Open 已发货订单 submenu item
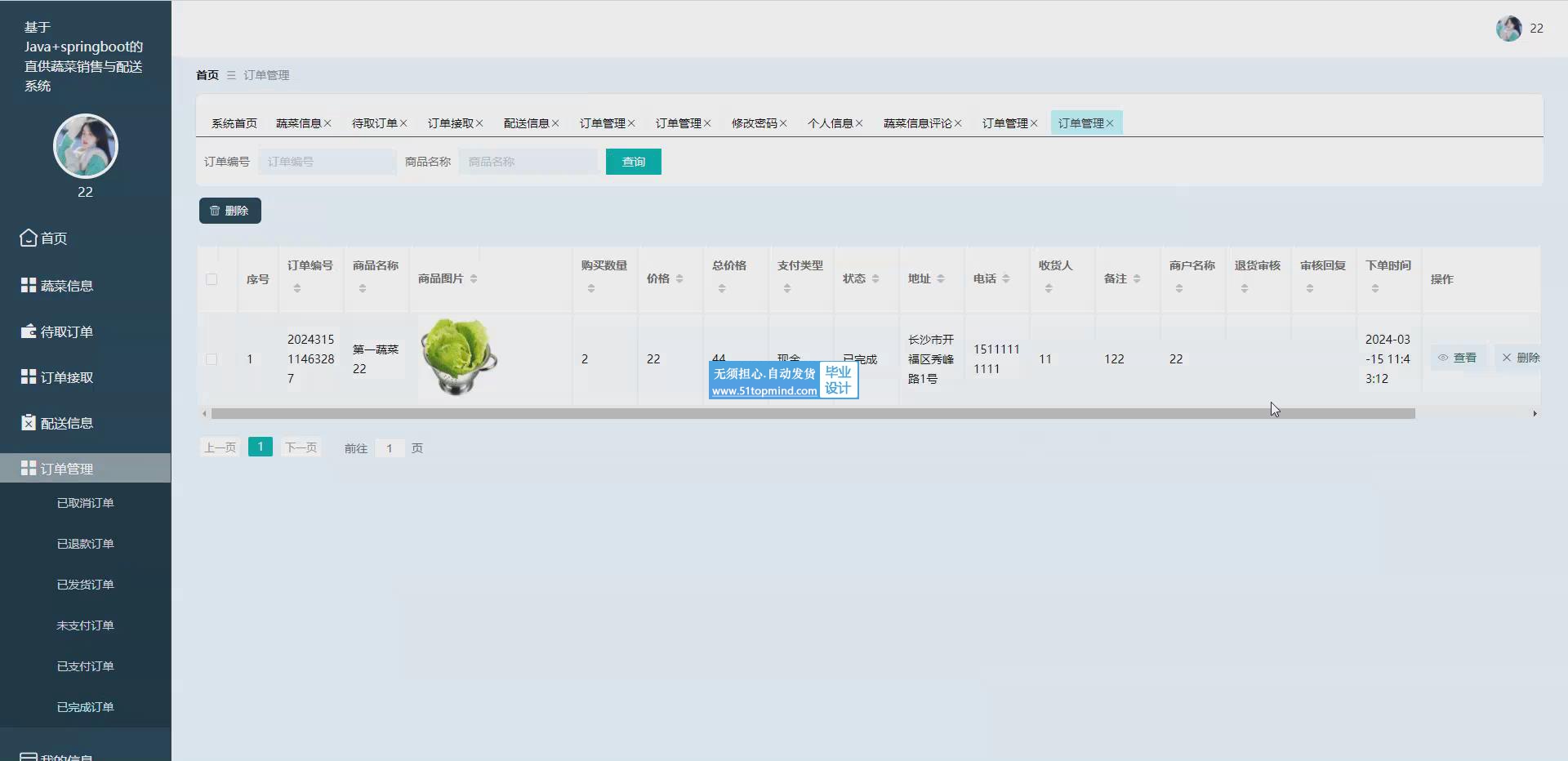 coord(85,585)
